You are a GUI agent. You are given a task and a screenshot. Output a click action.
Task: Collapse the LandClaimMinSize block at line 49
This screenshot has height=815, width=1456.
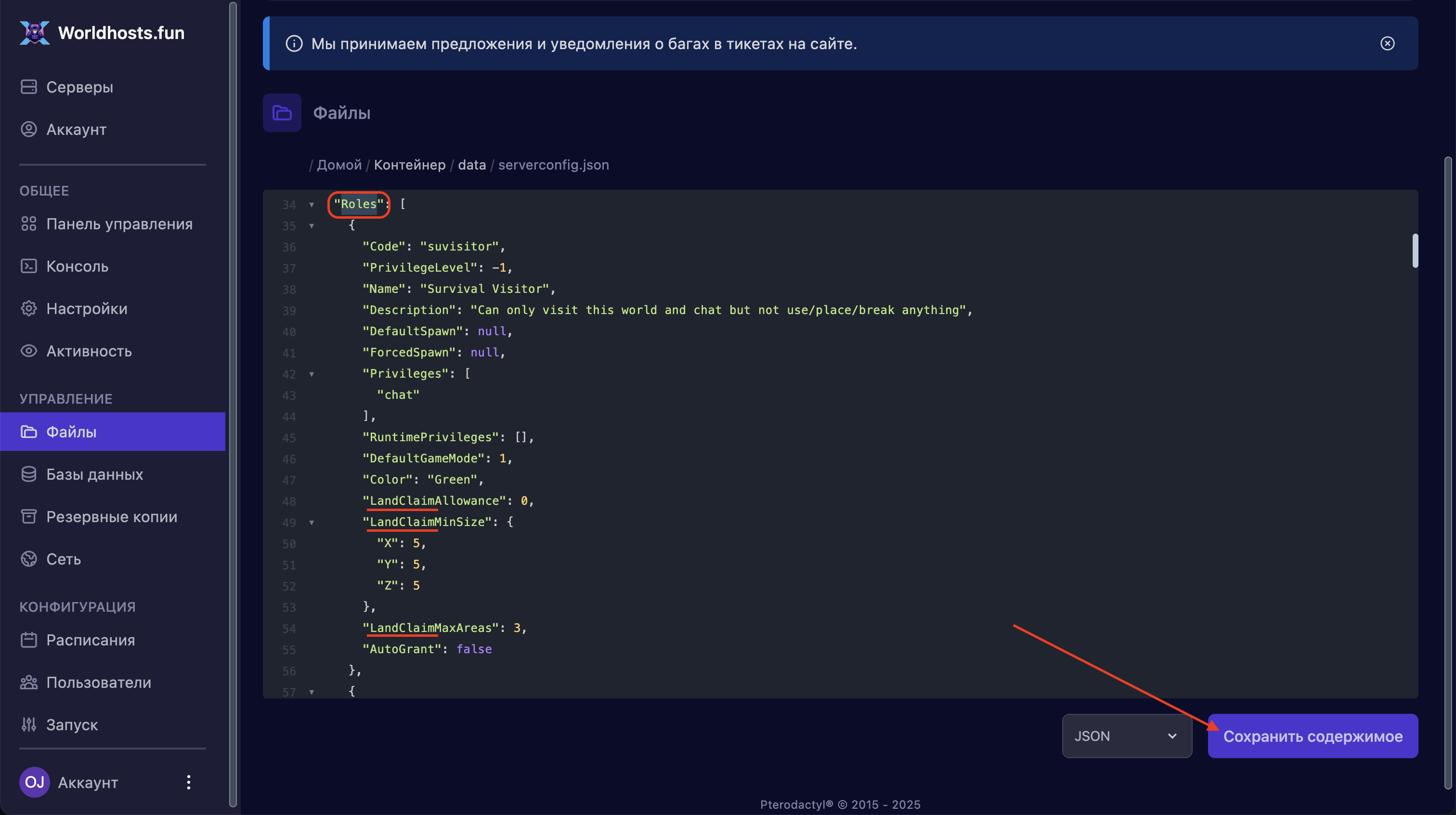tap(312, 523)
